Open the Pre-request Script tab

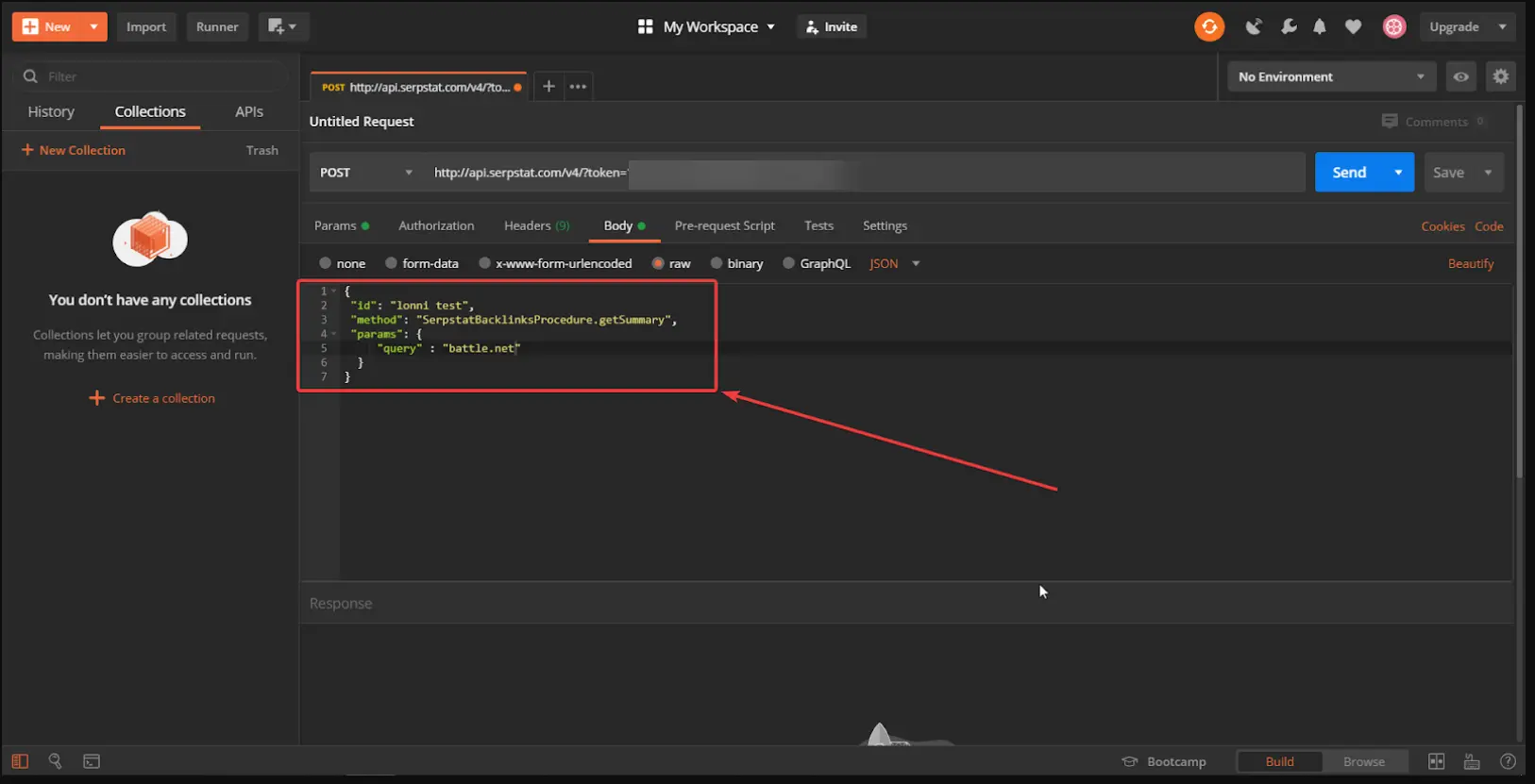(724, 225)
